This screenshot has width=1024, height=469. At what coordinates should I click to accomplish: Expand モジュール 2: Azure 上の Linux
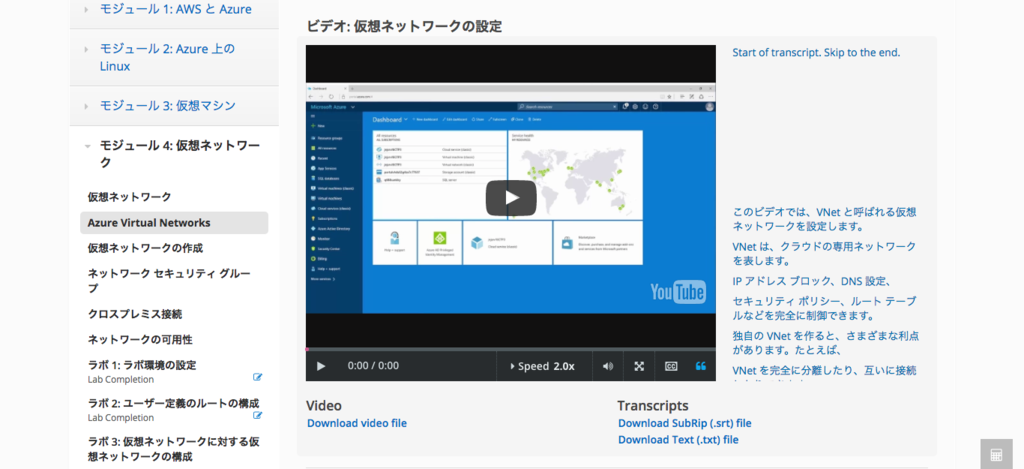174,57
